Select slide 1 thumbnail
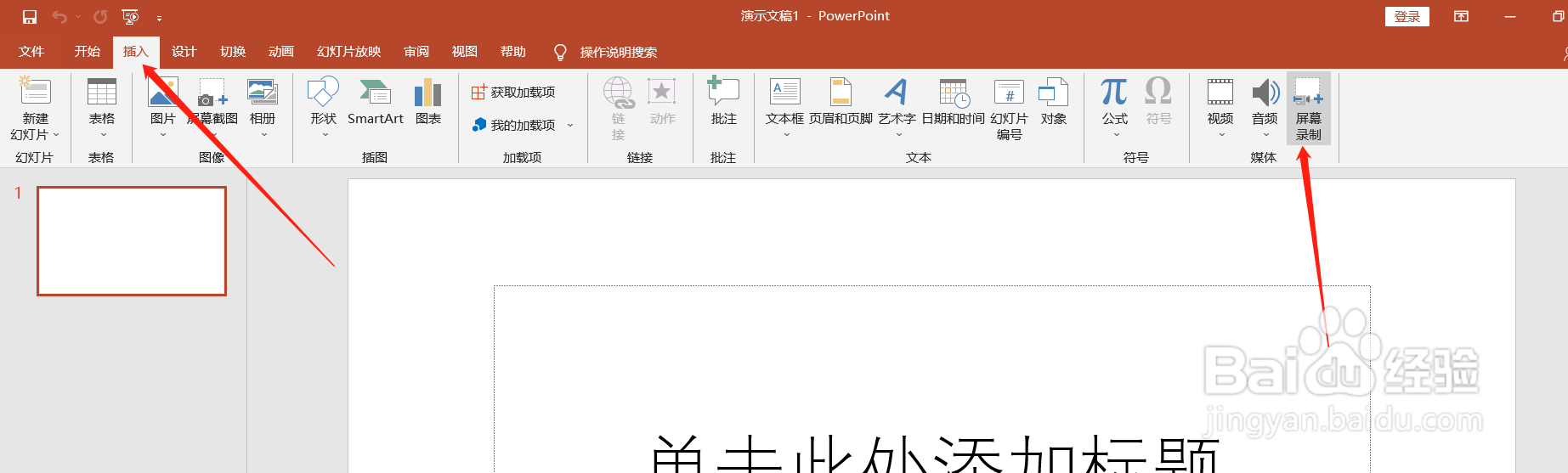 [132, 241]
